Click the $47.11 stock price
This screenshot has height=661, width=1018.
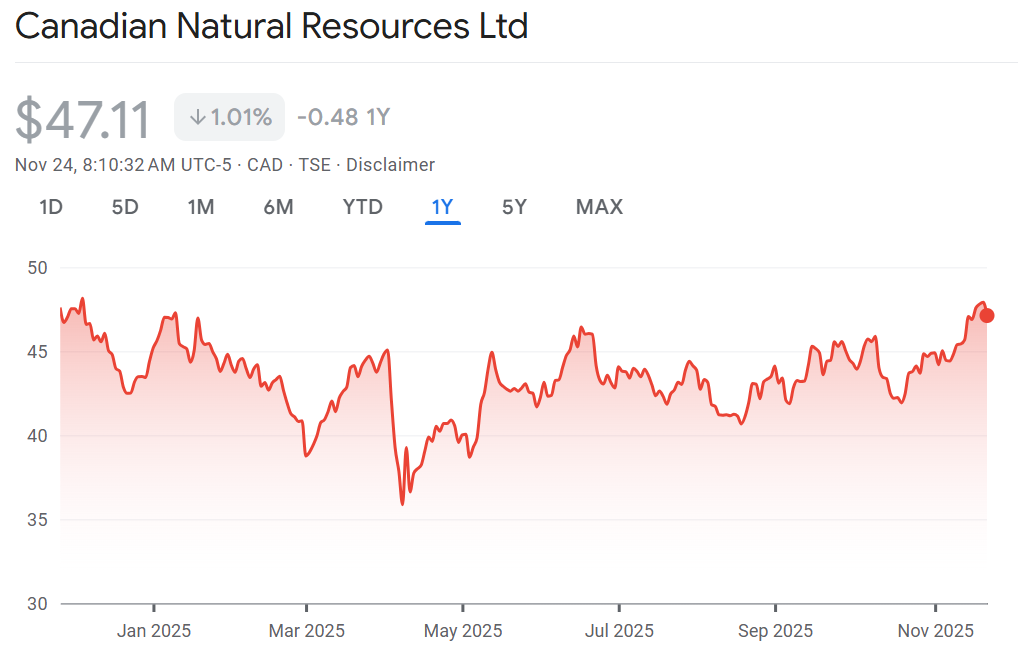(x=83, y=119)
